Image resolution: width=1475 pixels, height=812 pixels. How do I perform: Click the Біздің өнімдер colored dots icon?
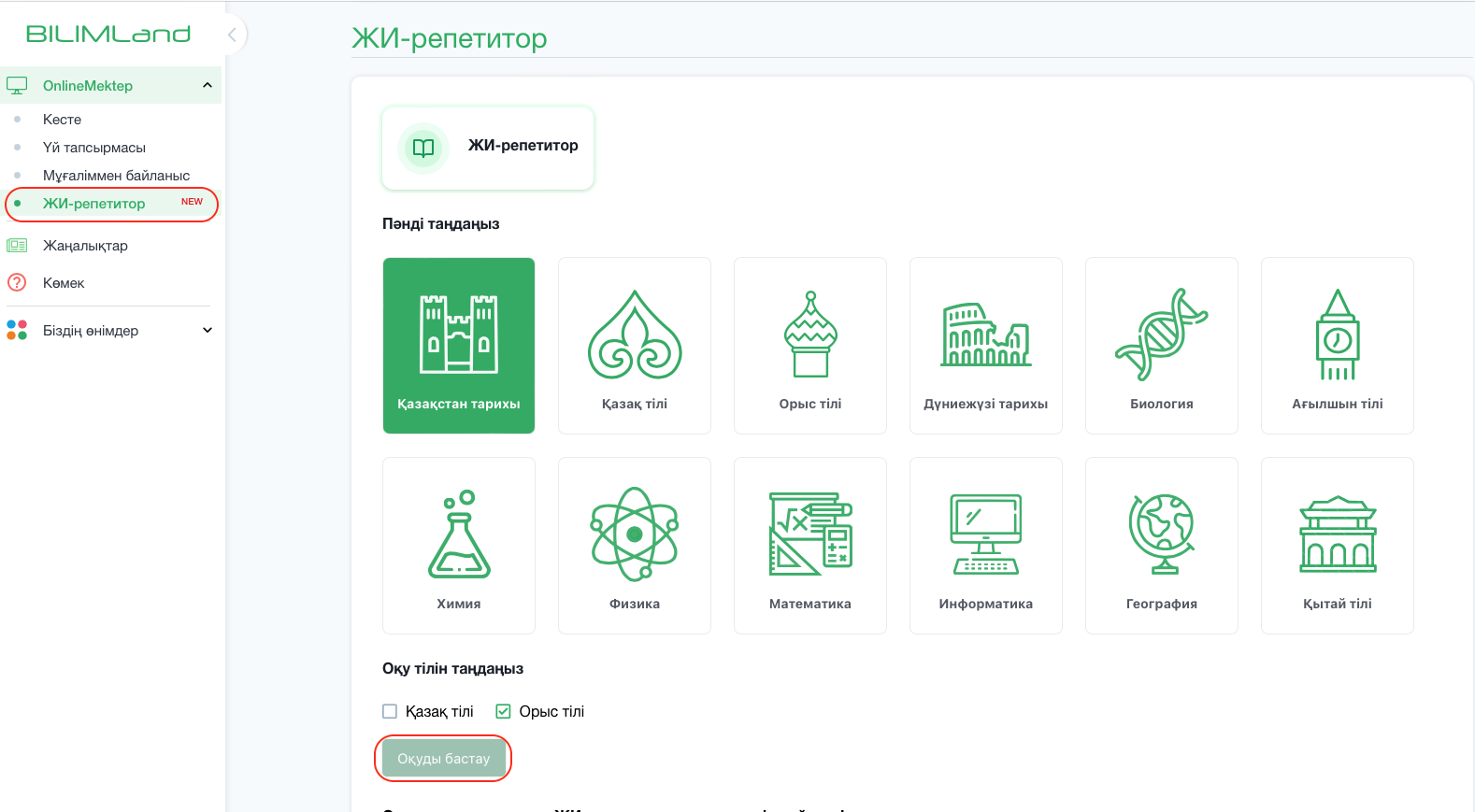tap(17, 330)
